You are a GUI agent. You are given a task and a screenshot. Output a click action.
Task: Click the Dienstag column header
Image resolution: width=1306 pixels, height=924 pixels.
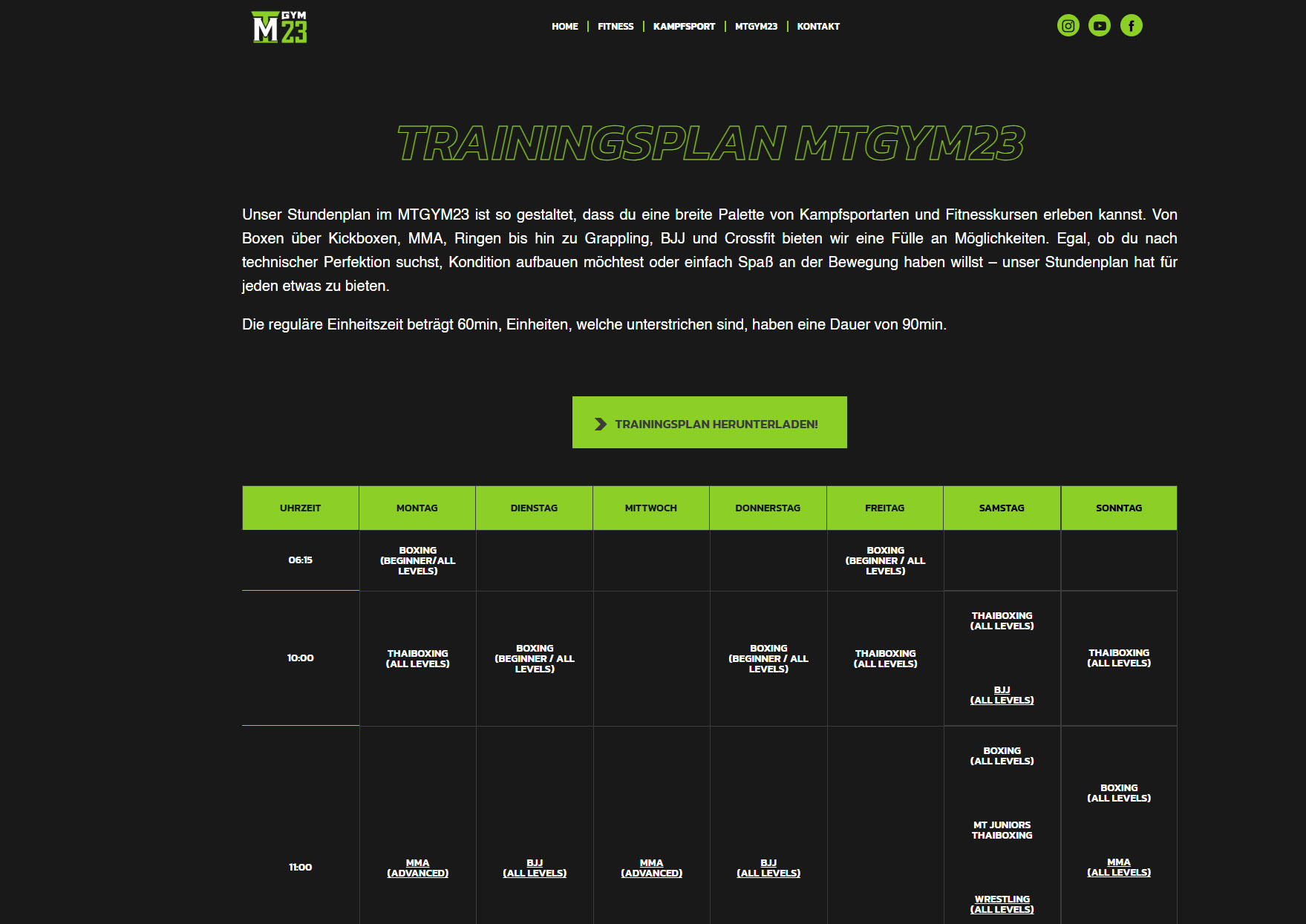[534, 508]
